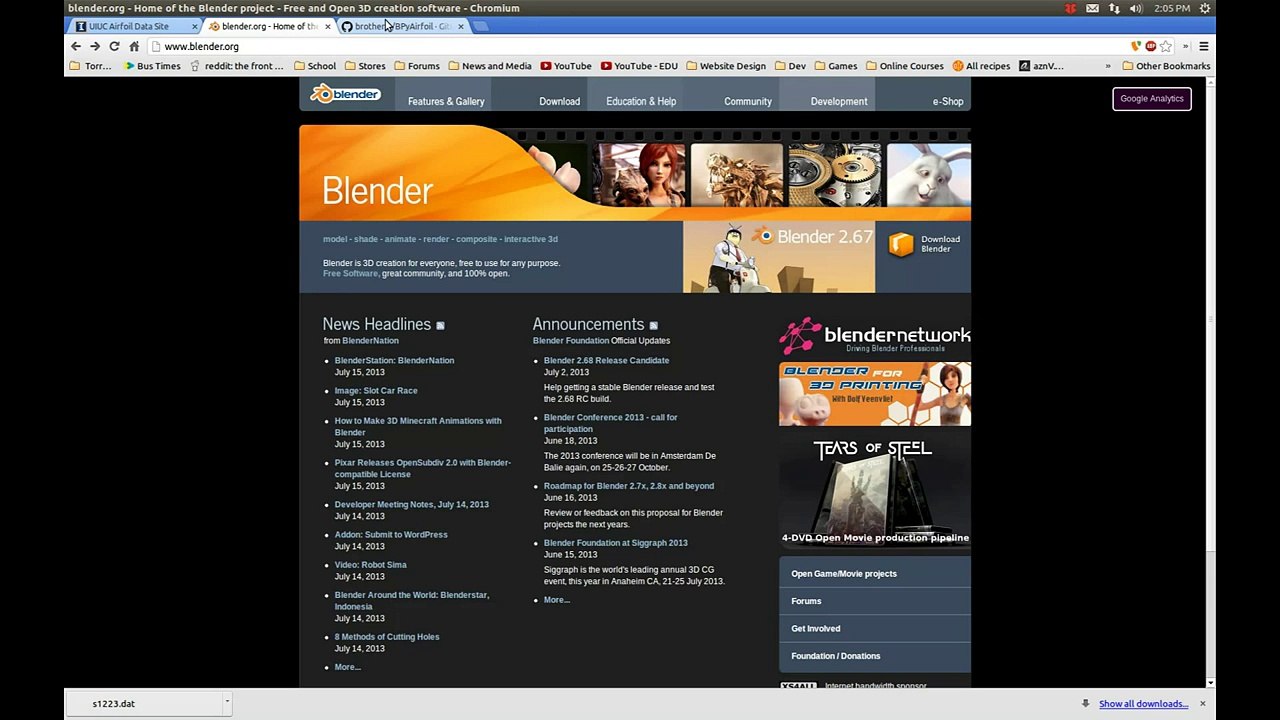Open the Bus Times bookmark
1280x720 pixels.
(152, 66)
